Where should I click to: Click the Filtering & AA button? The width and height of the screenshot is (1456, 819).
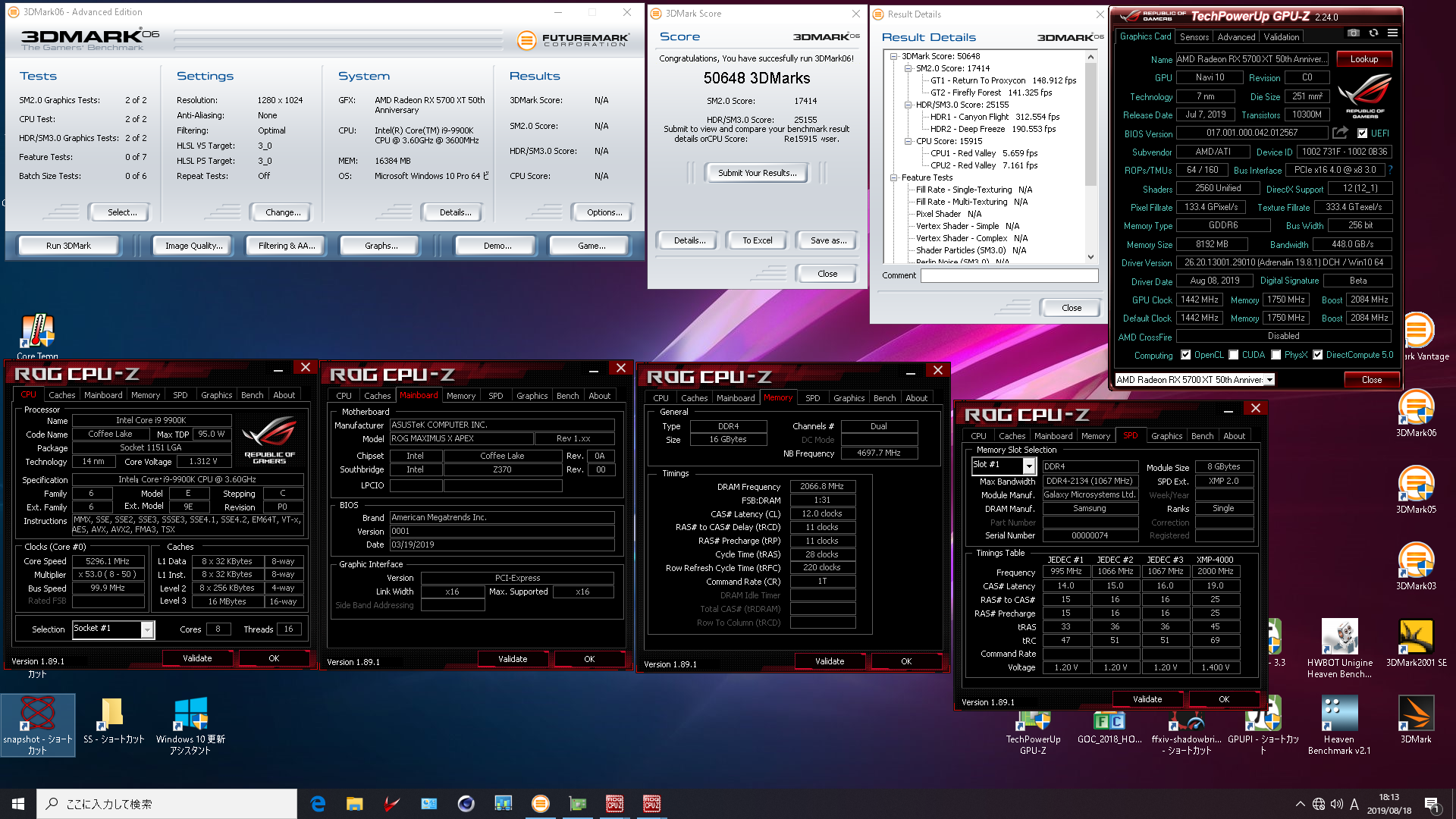tap(286, 246)
